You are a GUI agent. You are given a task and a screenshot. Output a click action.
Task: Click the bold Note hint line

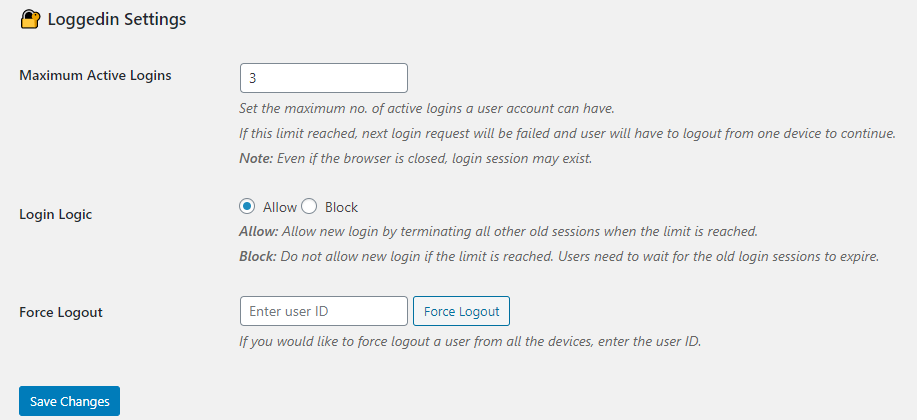coord(416,159)
